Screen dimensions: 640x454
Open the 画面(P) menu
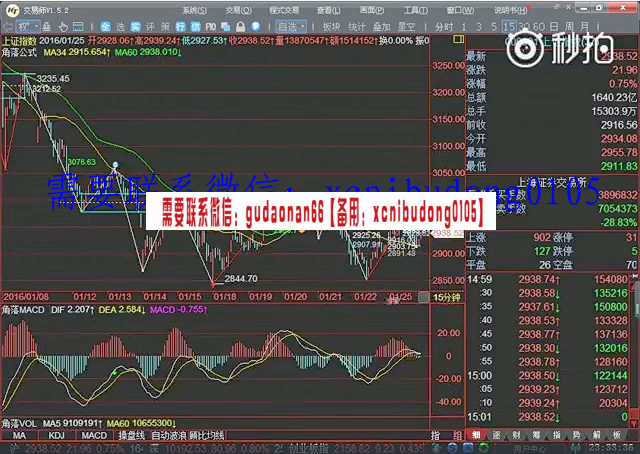372,10
